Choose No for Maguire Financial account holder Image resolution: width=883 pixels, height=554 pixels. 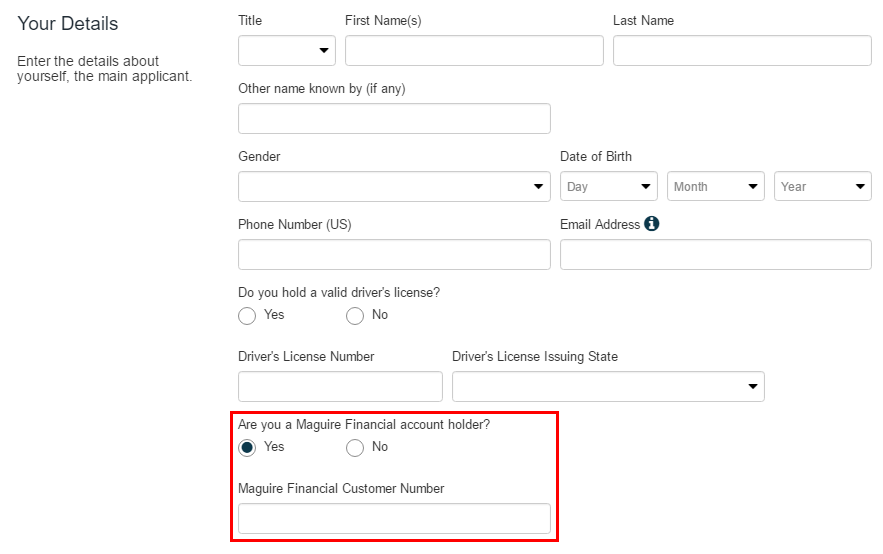click(x=354, y=448)
